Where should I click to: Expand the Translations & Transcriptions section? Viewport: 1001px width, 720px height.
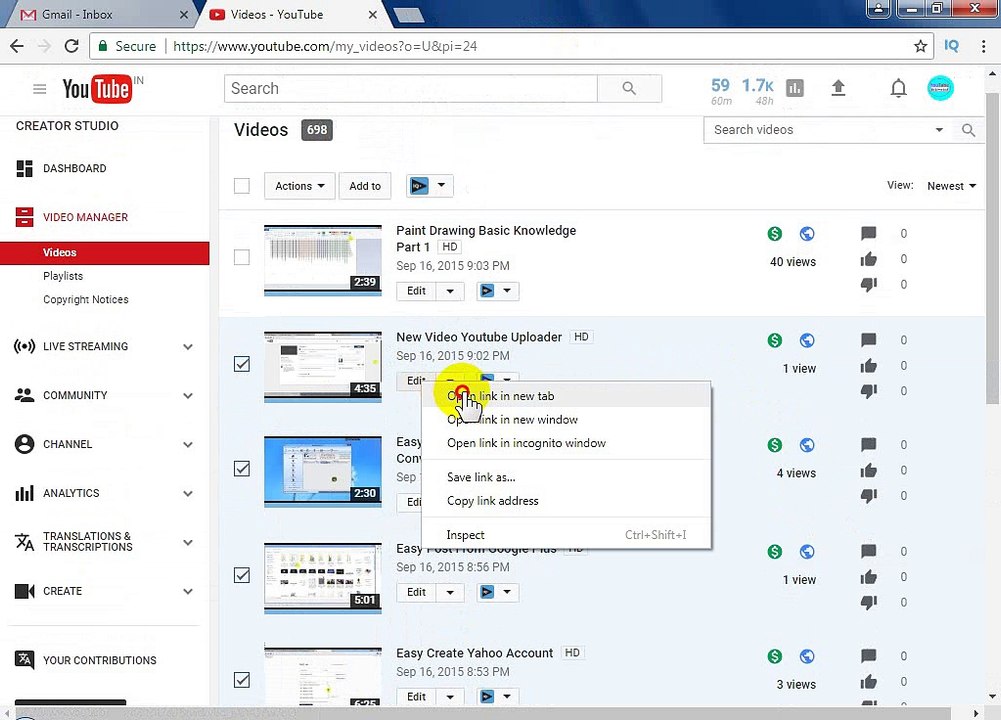pos(188,542)
